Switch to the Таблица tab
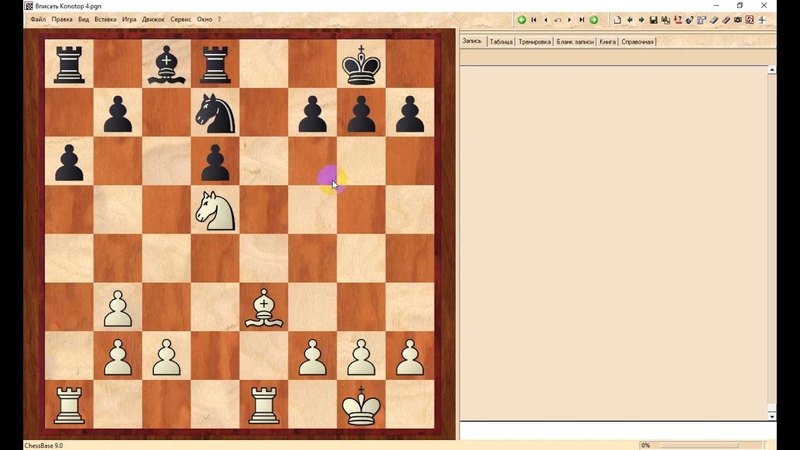The width and height of the screenshot is (800, 450). 501,42
